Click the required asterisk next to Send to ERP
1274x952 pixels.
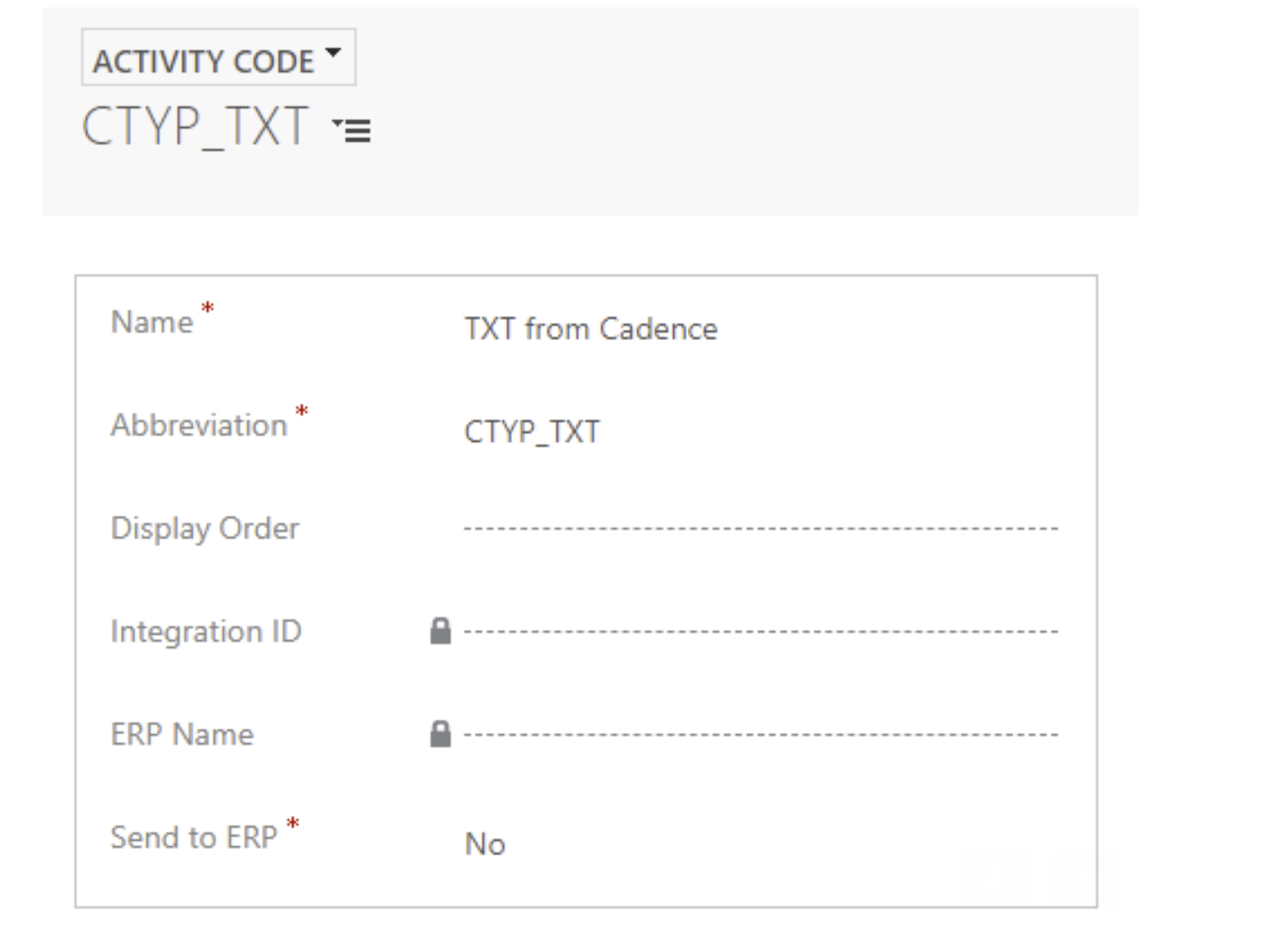292,823
